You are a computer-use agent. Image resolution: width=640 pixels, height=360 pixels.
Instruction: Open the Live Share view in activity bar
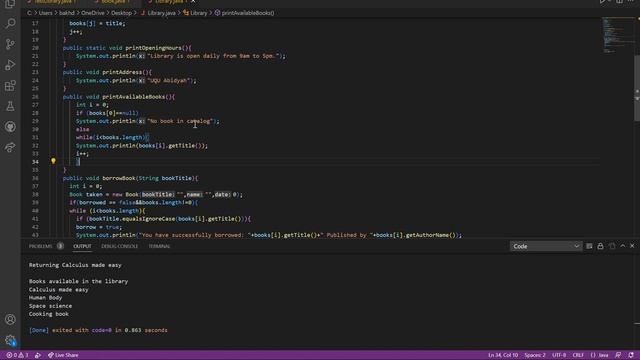(x=10, y=147)
